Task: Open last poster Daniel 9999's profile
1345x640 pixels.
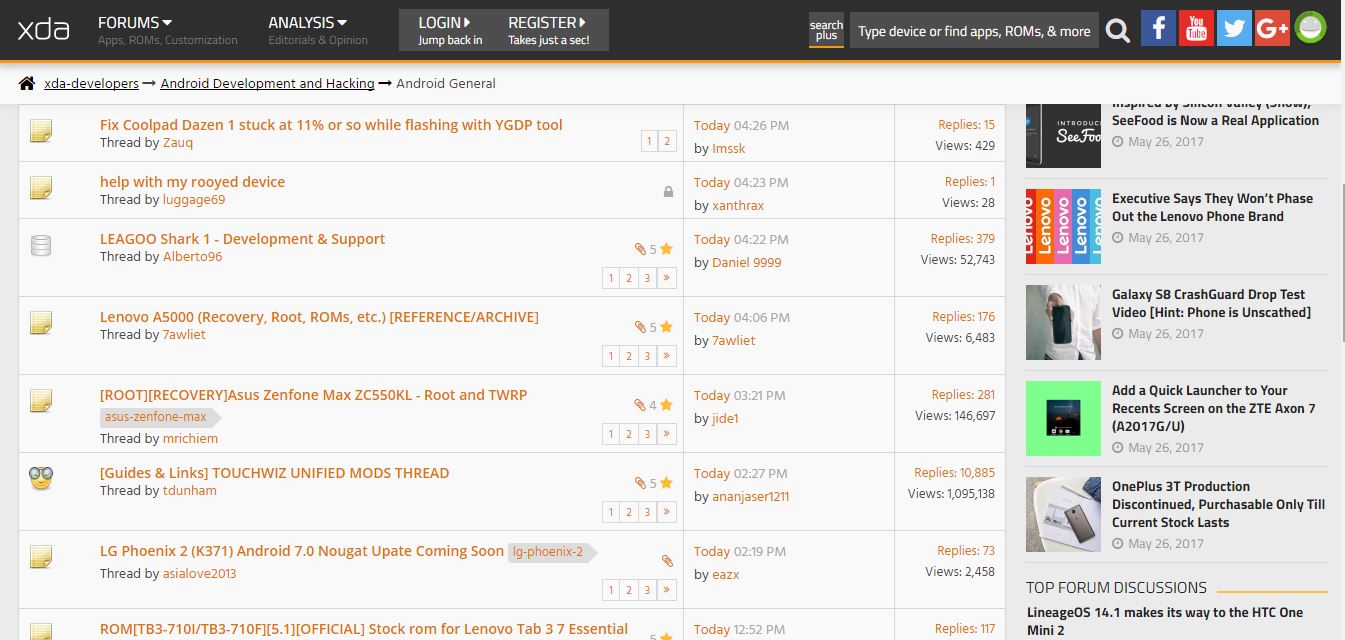Action: (x=747, y=263)
